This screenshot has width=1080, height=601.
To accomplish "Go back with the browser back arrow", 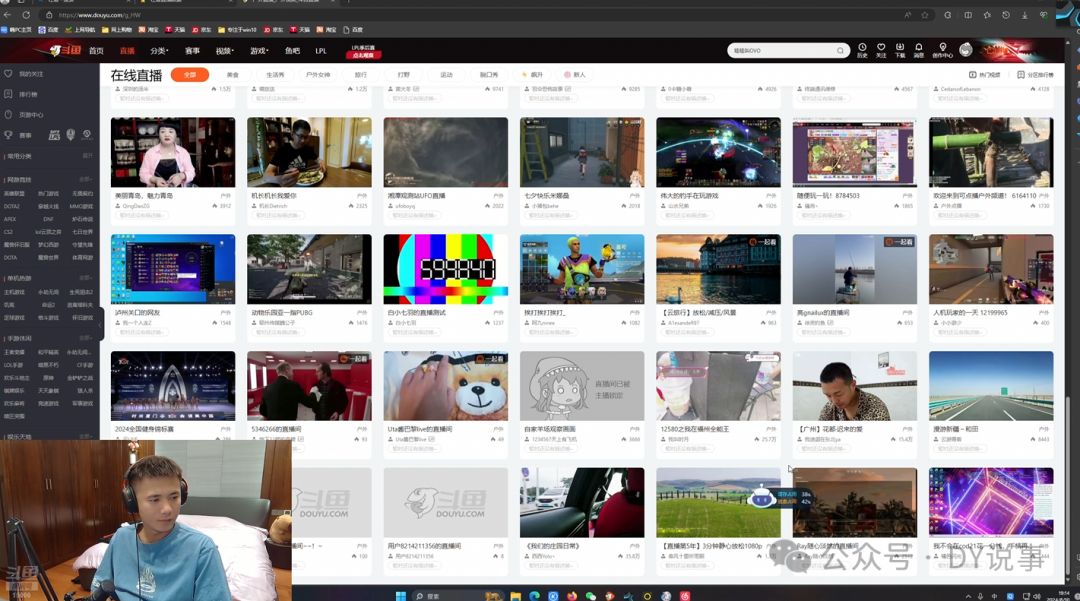I will (x=8, y=14).
